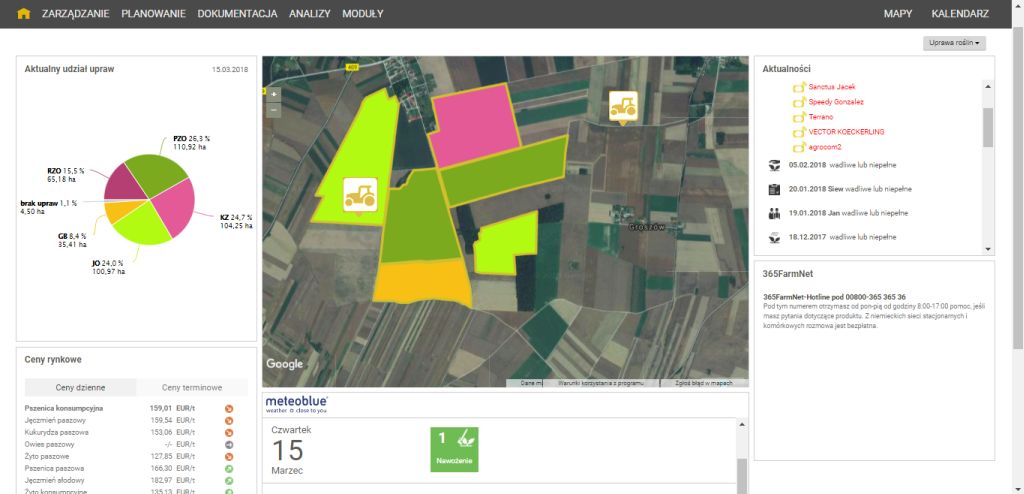Open the 19.01.2018 Jan news entry
Viewport: 1024px width, 494px height.
point(848,213)
